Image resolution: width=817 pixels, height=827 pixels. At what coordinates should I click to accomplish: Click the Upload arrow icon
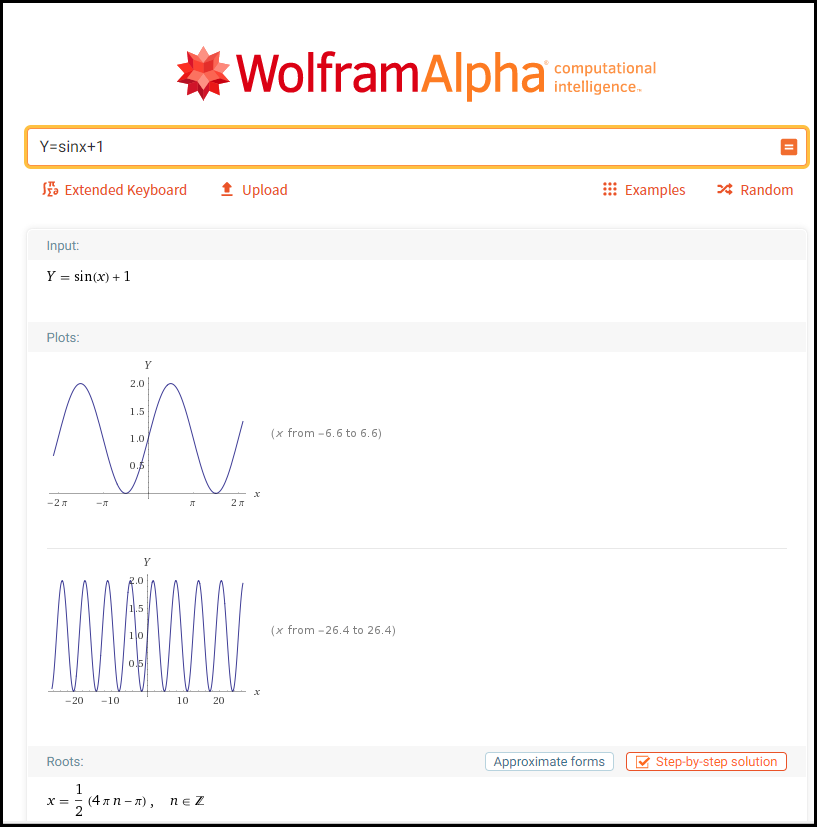[227, 189]
